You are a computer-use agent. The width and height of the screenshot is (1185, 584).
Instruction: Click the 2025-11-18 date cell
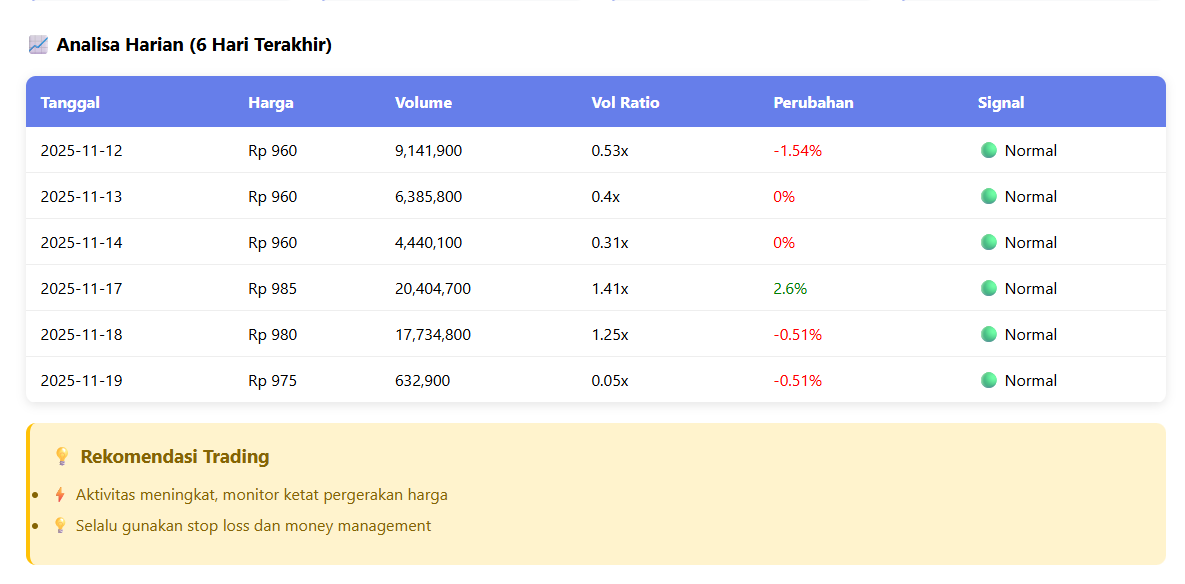pos(81,335)
